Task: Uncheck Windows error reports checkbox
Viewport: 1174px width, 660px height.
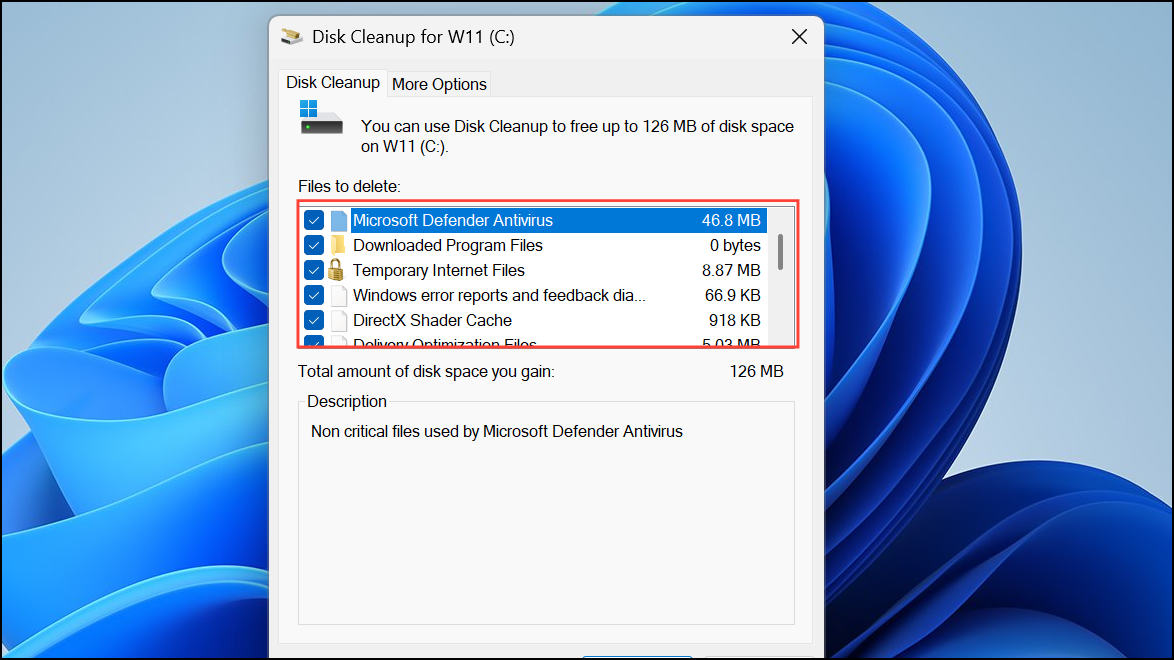Action: 314,295
